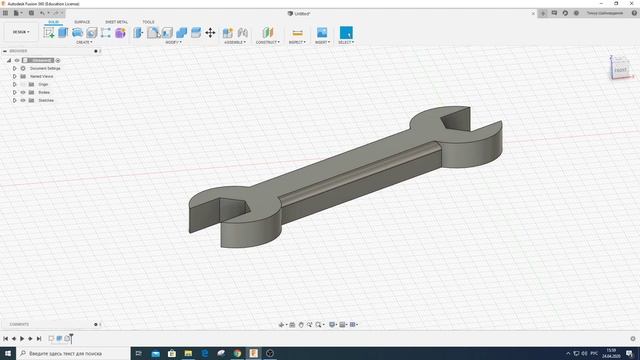Open the Design workspace dropdown
640x360 pixels.
pyautogui.click(x=21, y=32)
